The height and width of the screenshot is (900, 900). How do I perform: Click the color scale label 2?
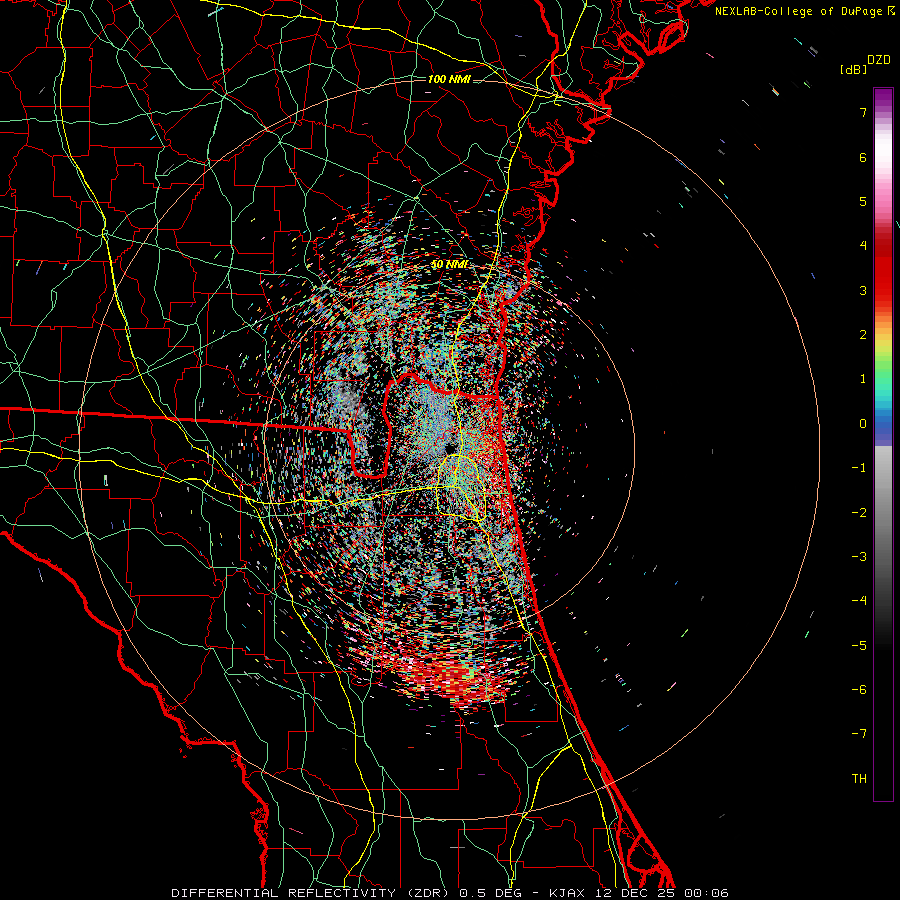click(x=863, y=335)
